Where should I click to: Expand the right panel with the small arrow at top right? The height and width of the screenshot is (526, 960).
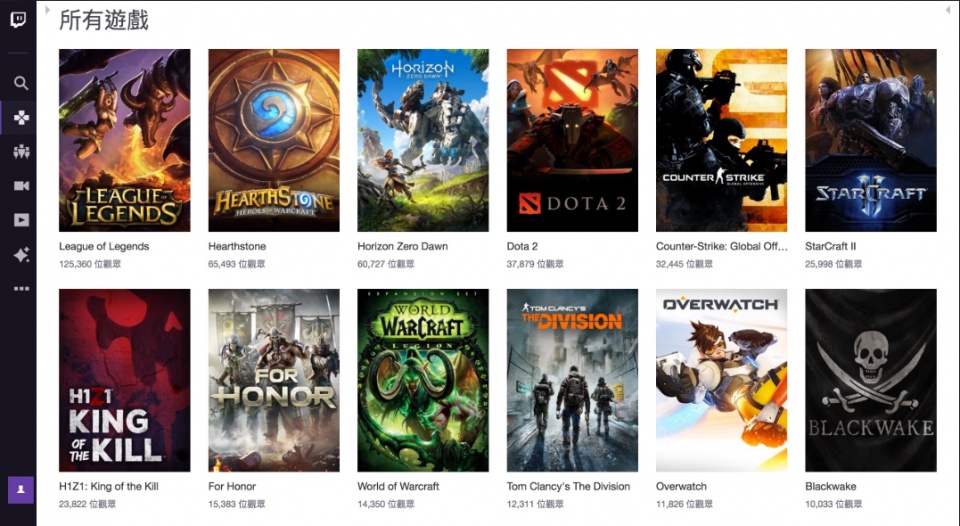point(948,10)
